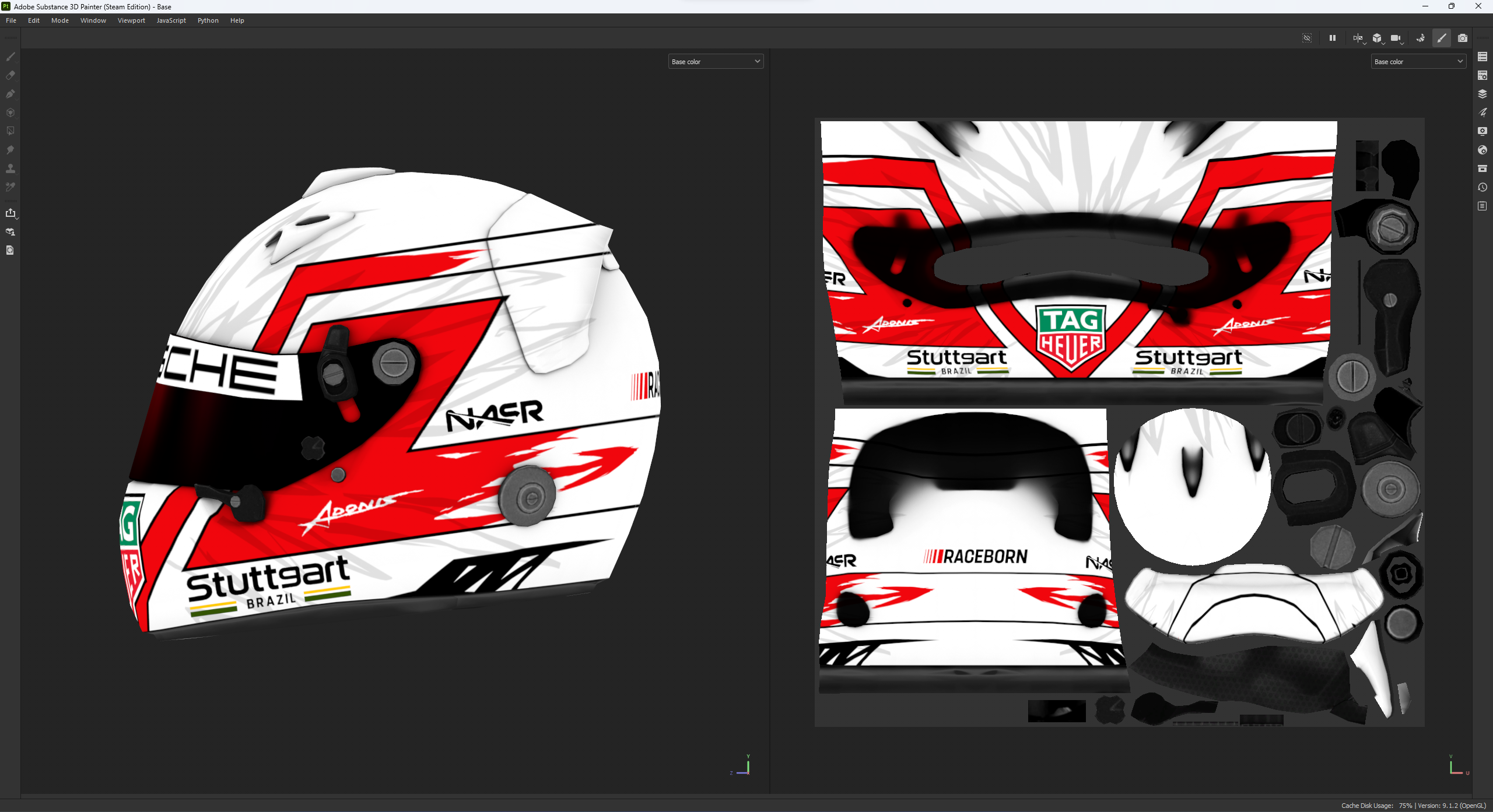1493x812 pixels.
Task: Select the Material picker eyedropper tool
Action: pos(10,187)
